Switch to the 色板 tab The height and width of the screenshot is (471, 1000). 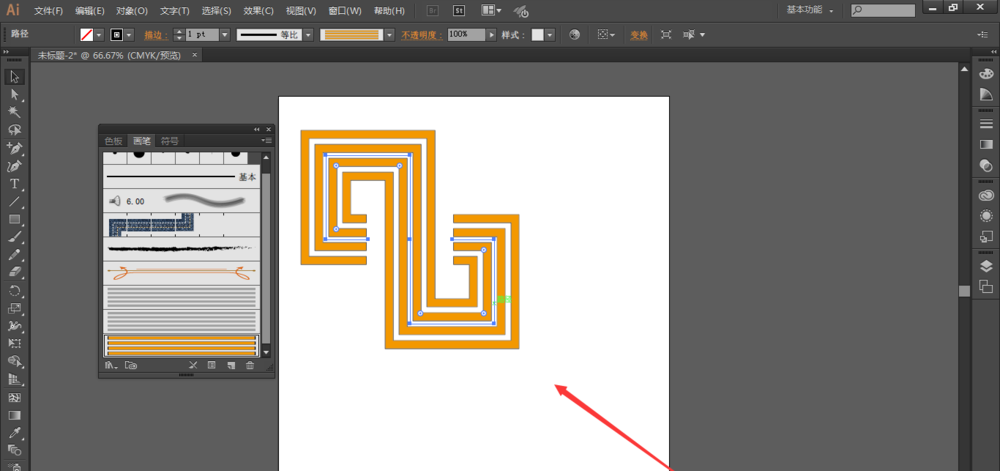click(114, 141)
